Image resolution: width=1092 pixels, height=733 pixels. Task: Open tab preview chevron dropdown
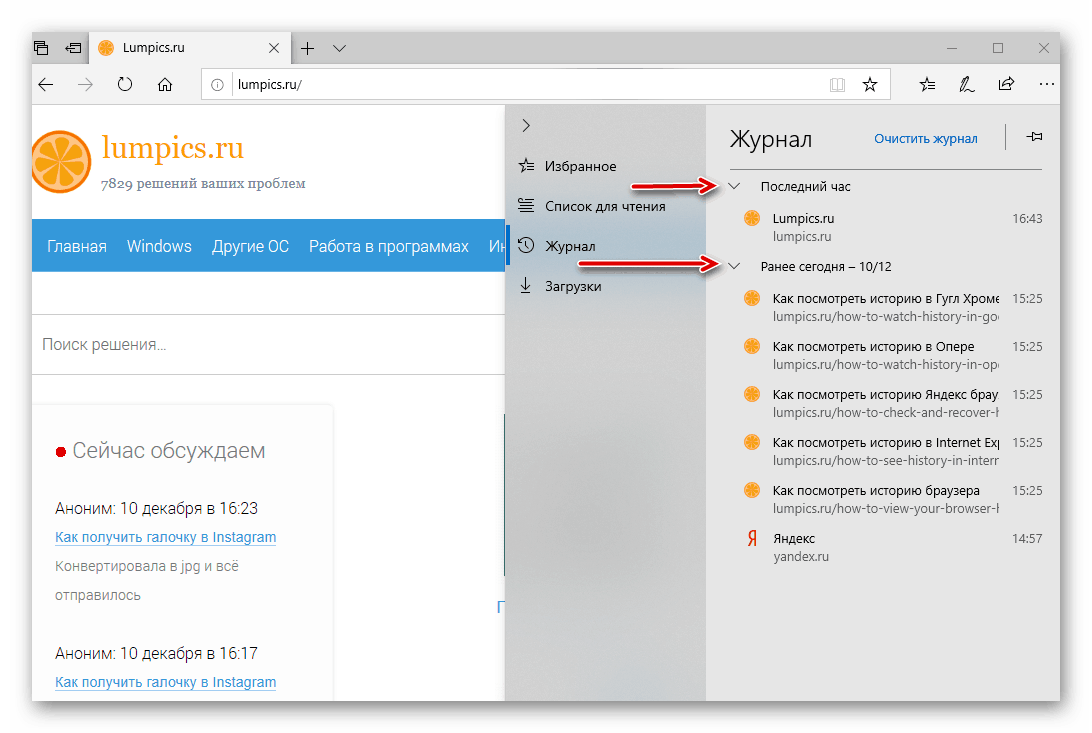tap(339, 48)
